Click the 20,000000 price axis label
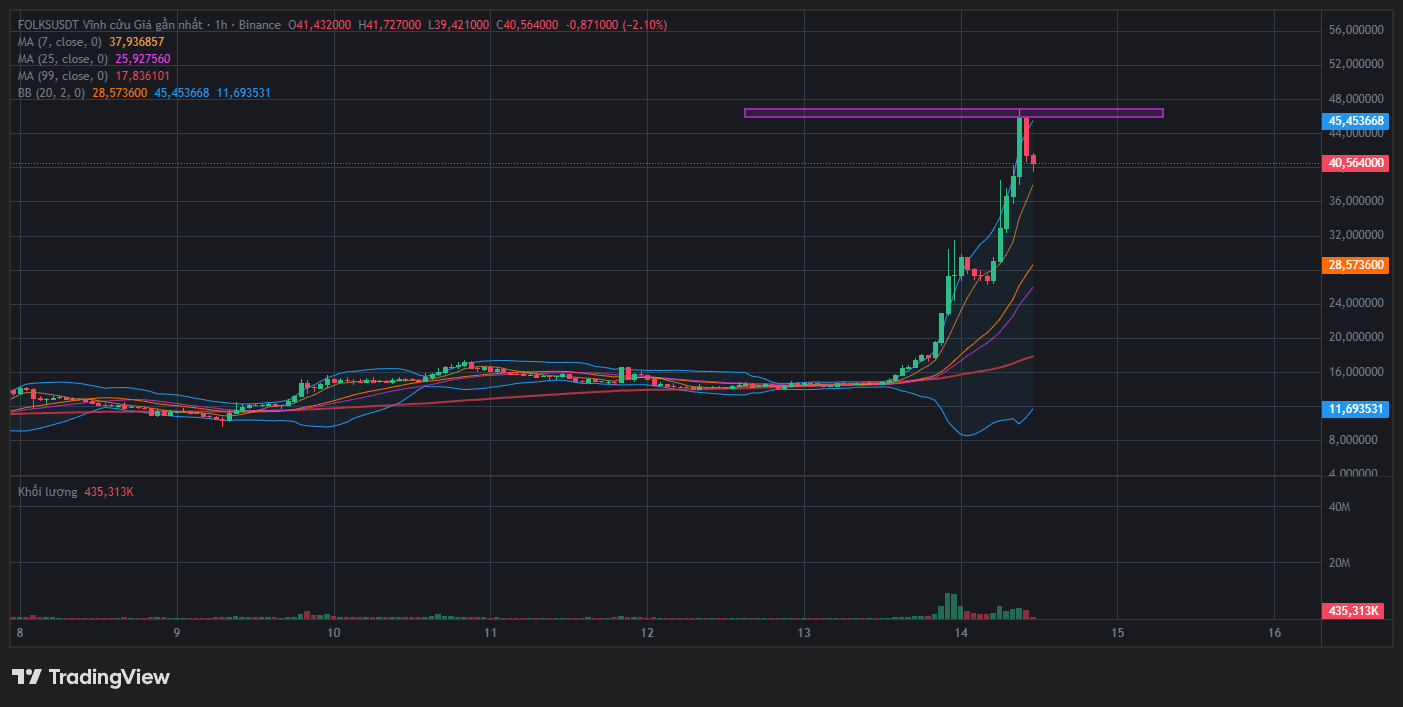Image resolution: width=1403 pixels, height=707 pixels. click(1356, 337)
